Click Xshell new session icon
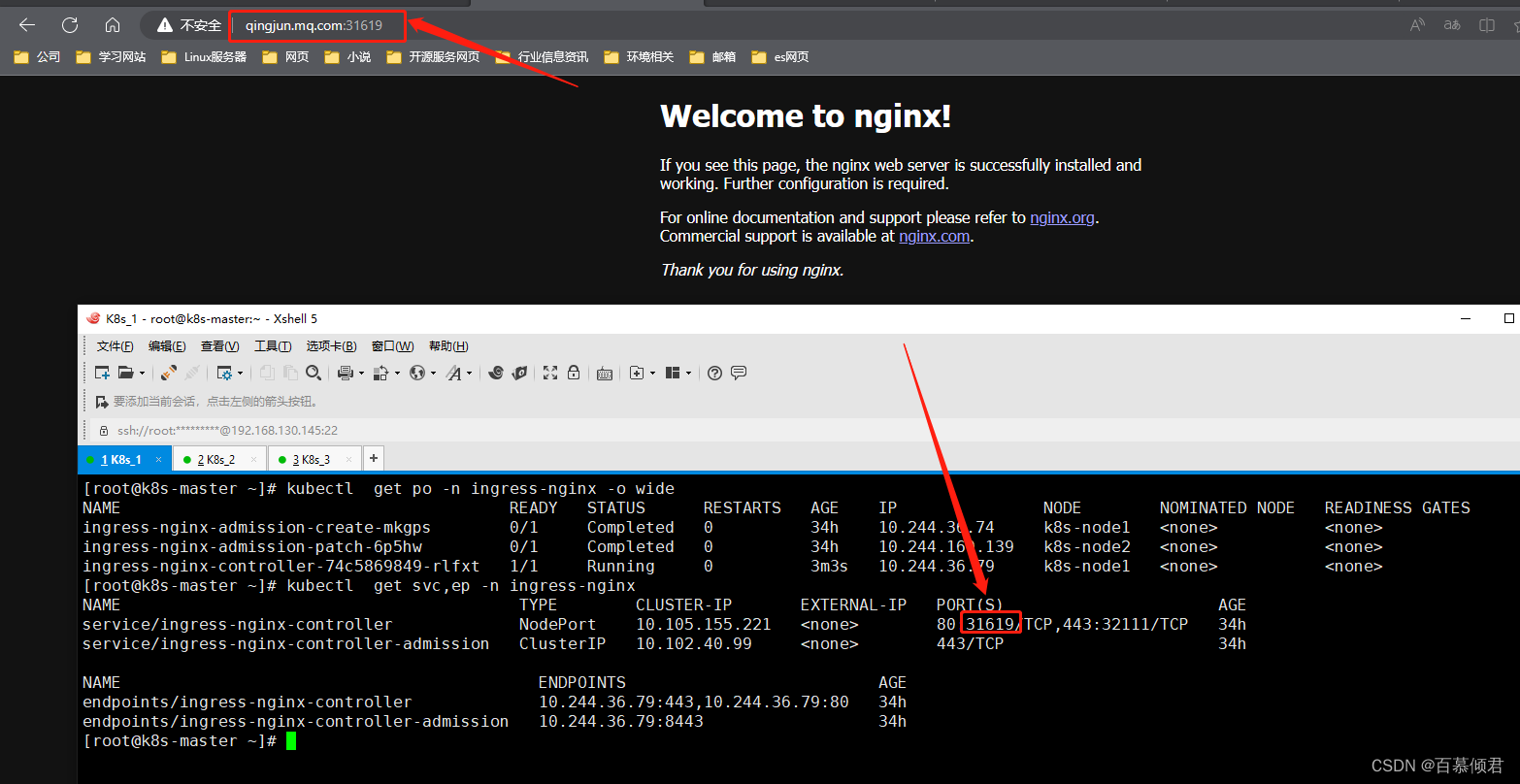Image resolution: width=1520 pixels, height=784 pixels. coord(102,373)
